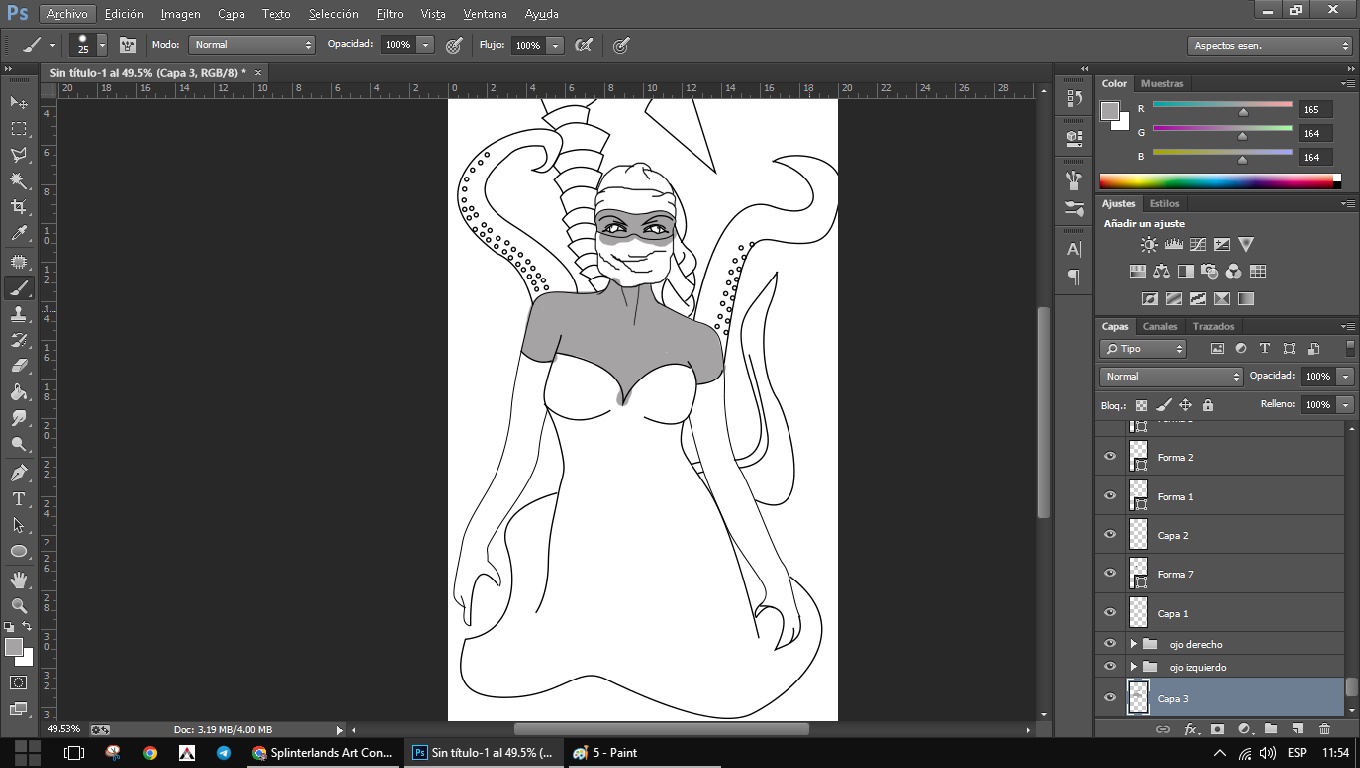
Task: Select the Move tool
Action: pyautogui.click(x=19, y=102)
